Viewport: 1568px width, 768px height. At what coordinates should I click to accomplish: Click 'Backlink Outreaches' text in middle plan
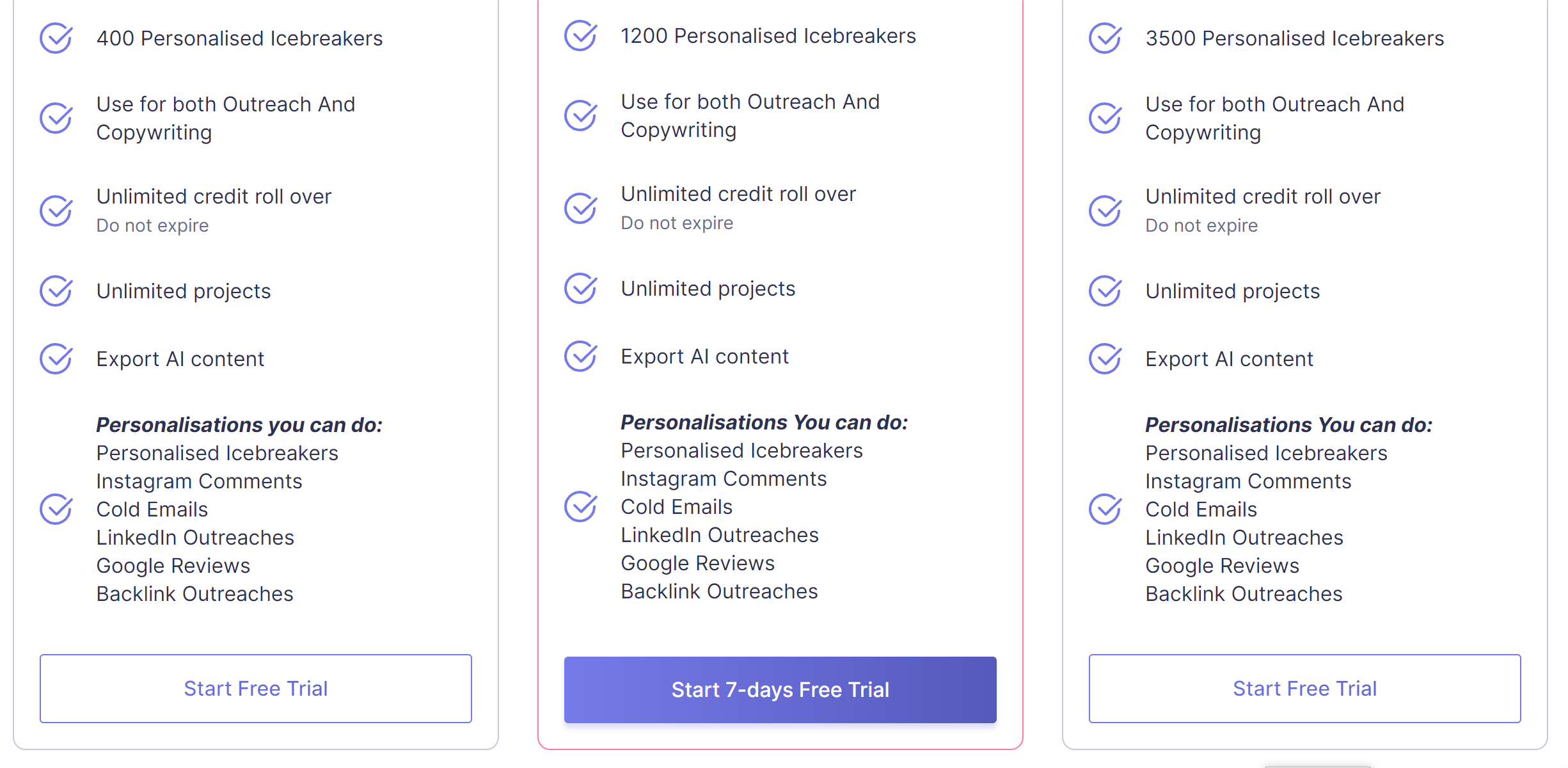(719, 591)
